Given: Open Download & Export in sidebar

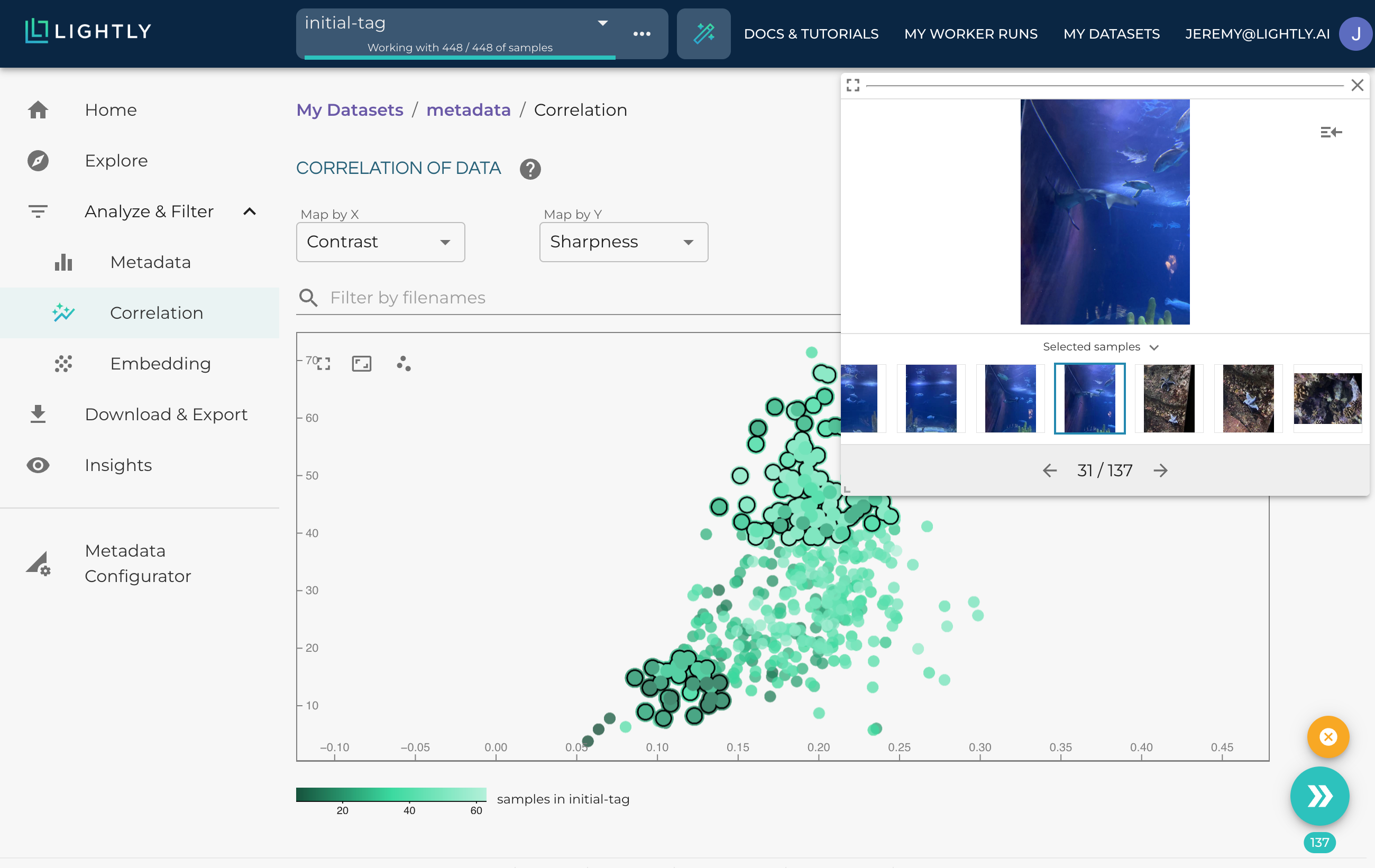Looking at the screenshot, I should (166, 414).
